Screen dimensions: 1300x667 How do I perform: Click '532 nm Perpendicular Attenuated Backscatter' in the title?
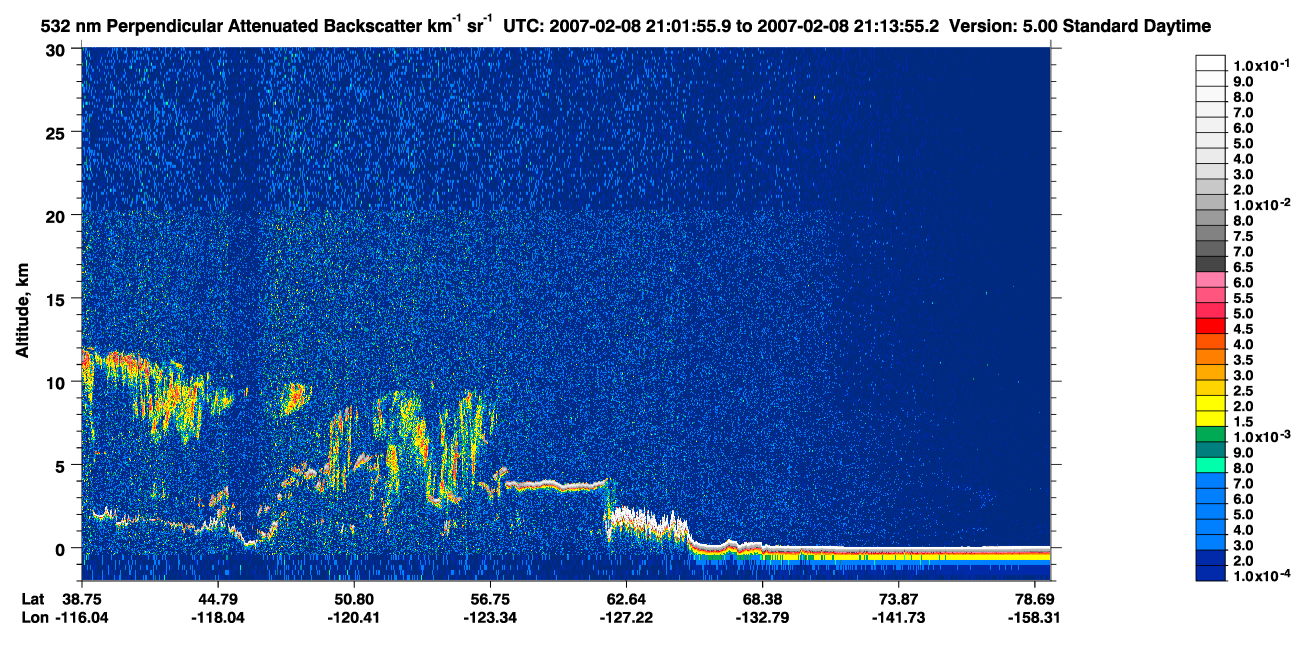click(x=230, y=26)
